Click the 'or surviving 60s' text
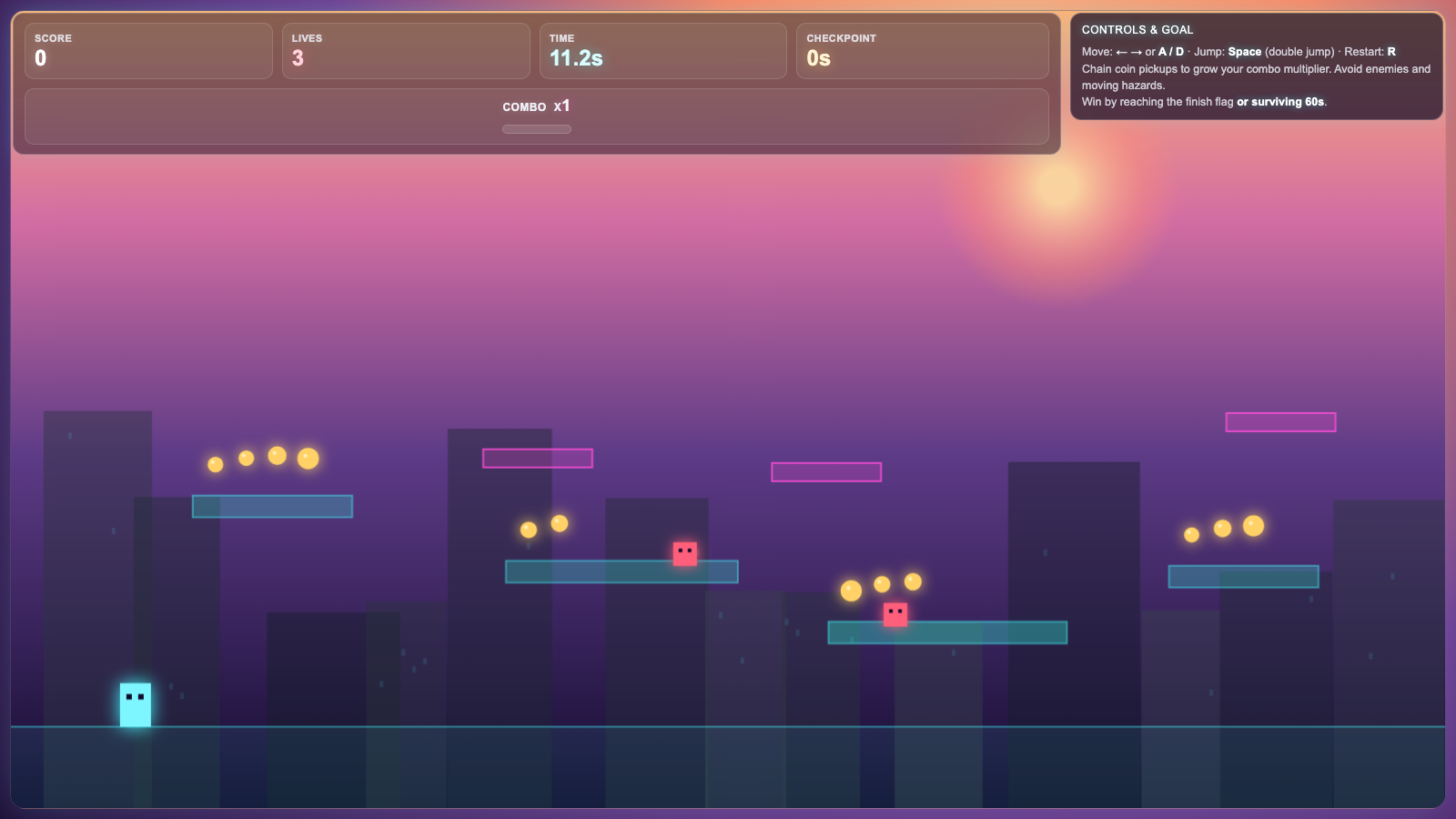This screenshot has width=1456, height=819. click(x=1280, y=102)
